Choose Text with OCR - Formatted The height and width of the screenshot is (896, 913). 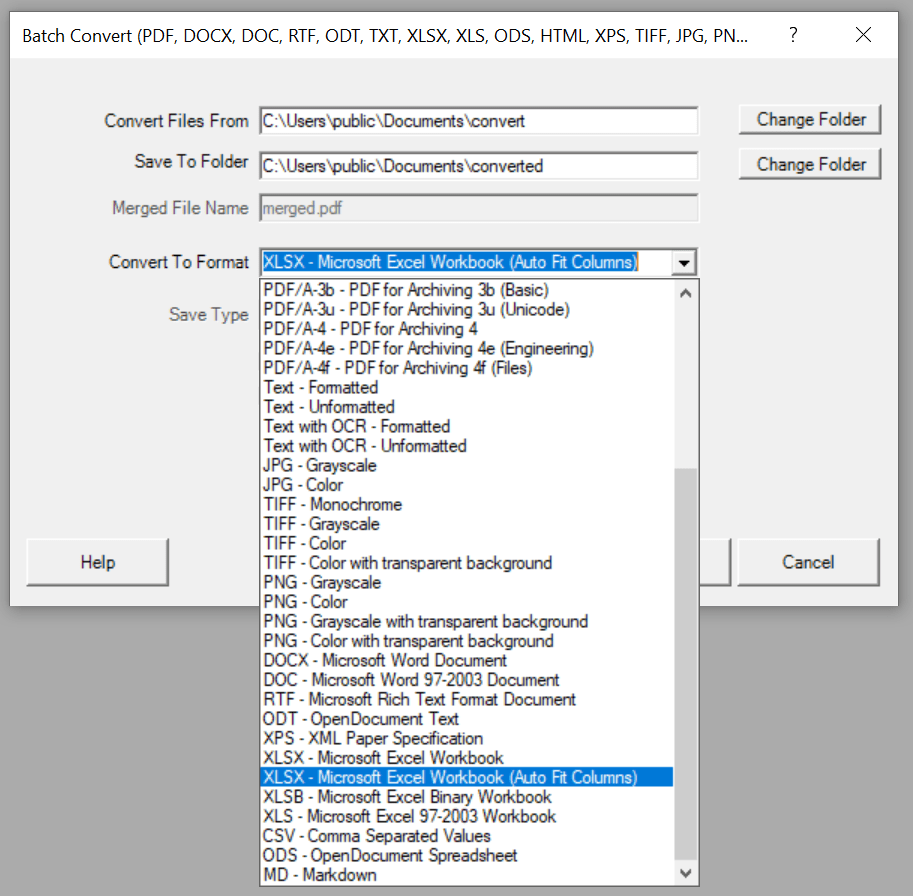(466, 426)
